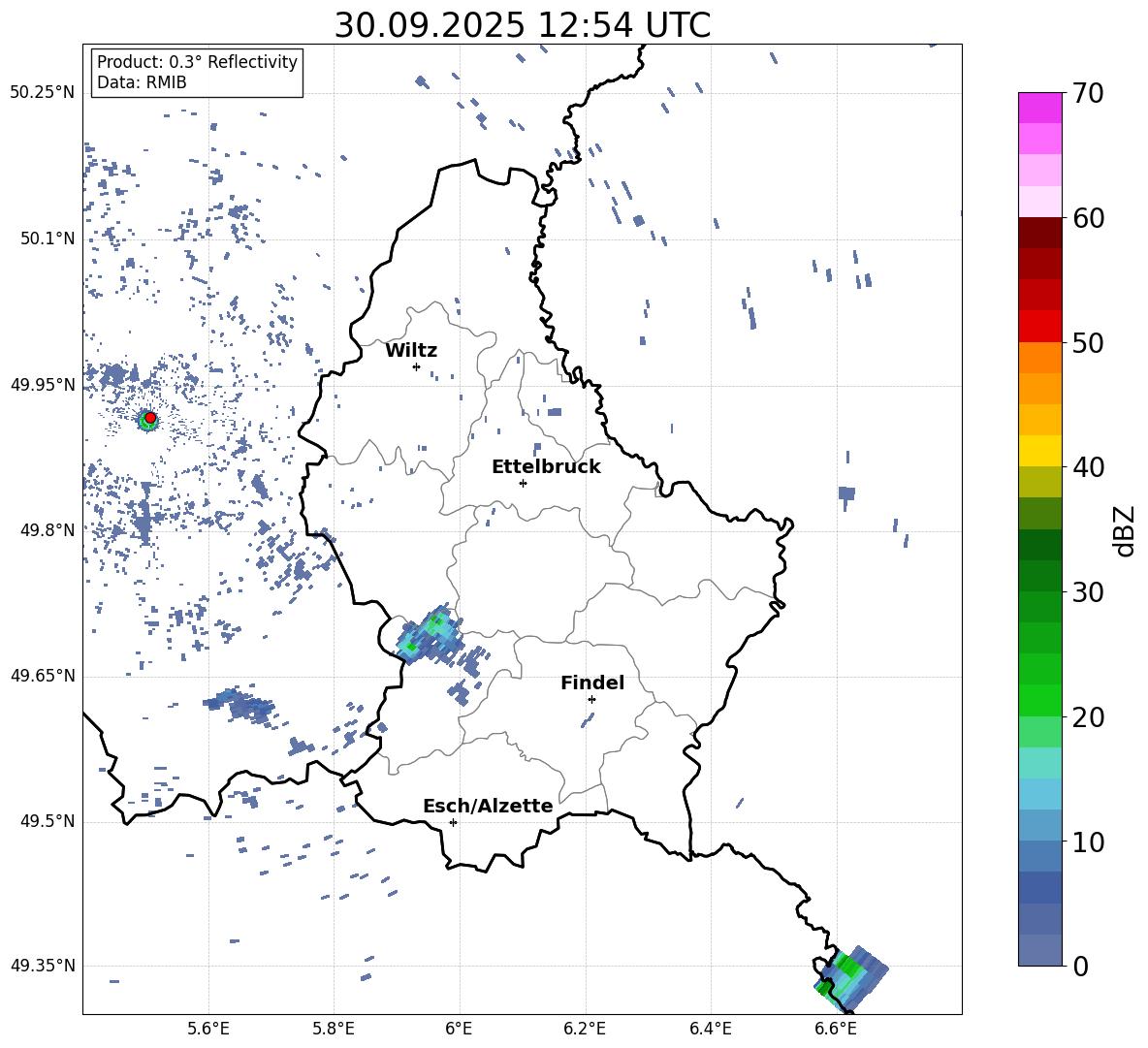Click the colorbar tick value 50
This screenshot has height=1048, width=1148.
pos(1088,343)
